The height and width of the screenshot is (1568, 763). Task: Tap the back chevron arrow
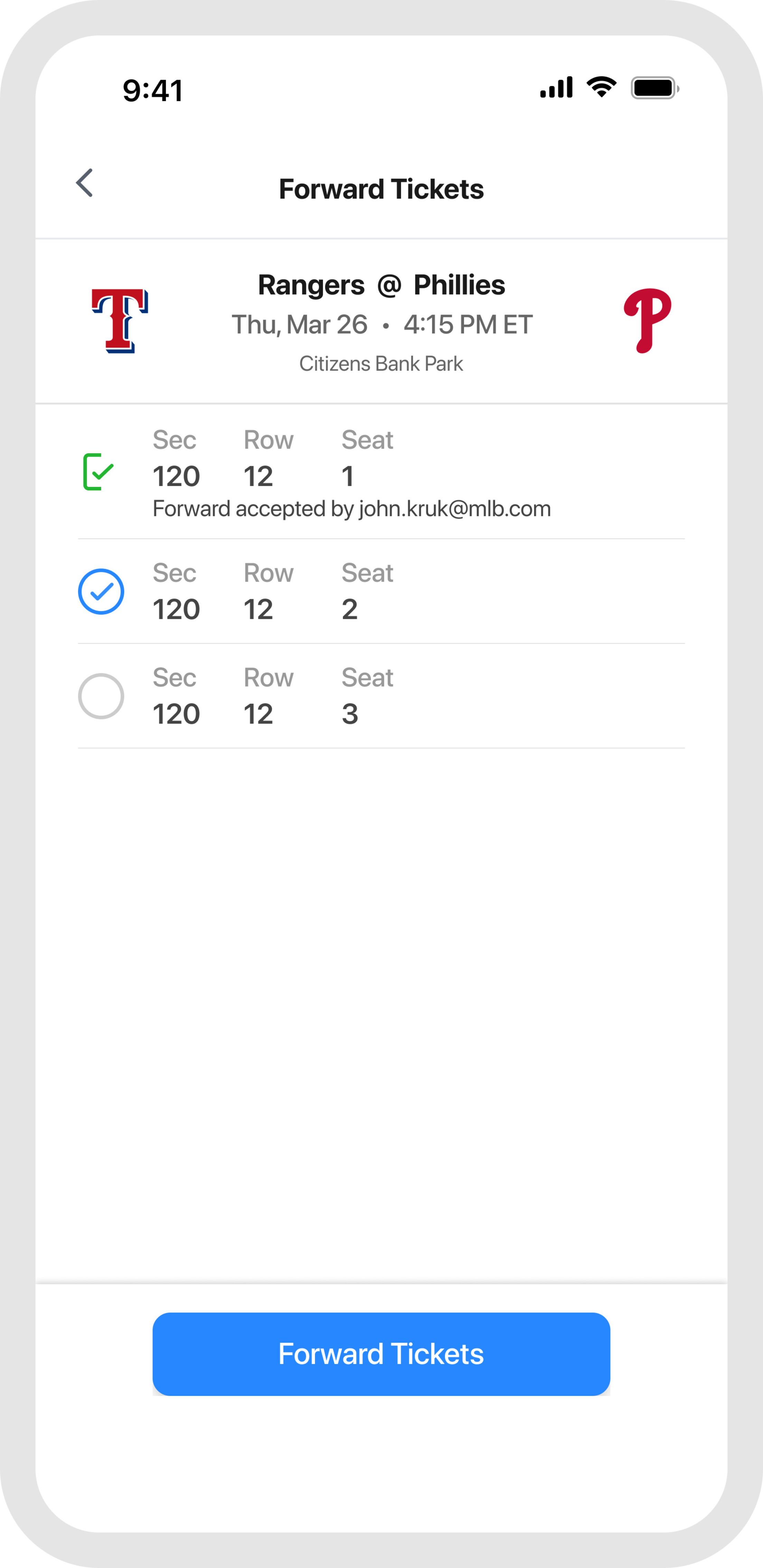[x=85, y=183]
